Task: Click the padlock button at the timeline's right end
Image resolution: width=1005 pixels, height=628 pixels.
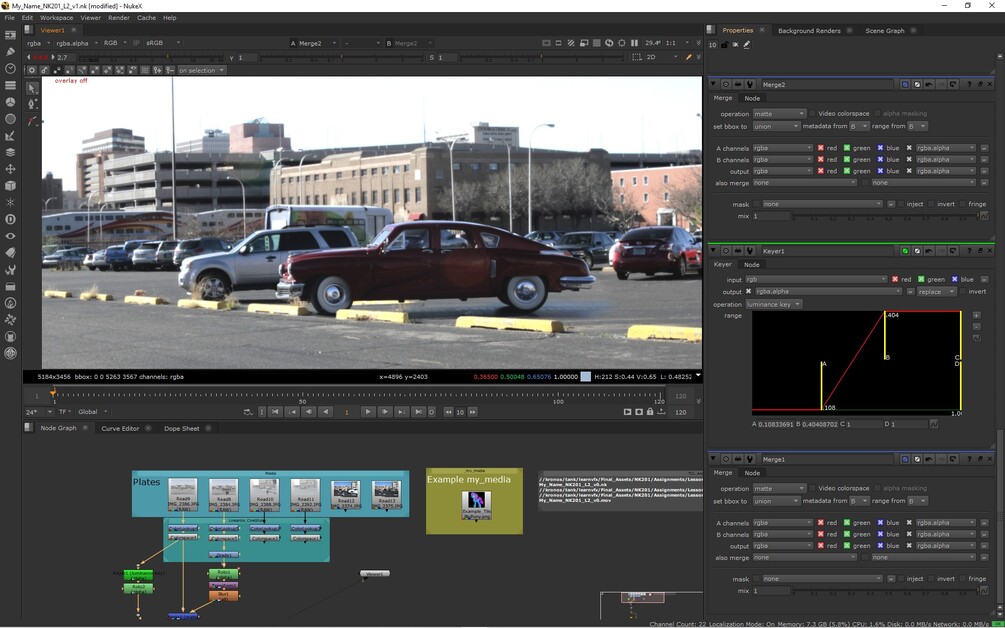Action: (x=650, y=411)
